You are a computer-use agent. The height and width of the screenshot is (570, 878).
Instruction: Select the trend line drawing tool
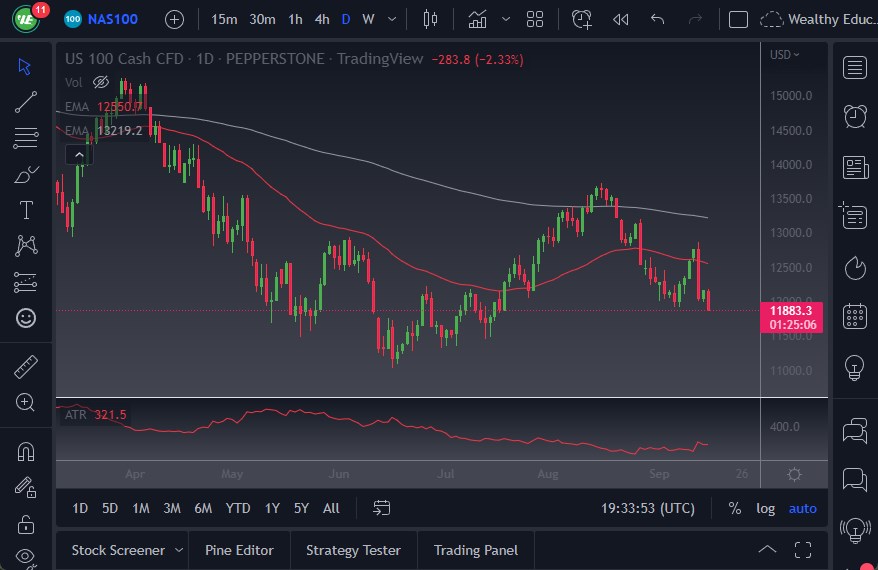26,102
